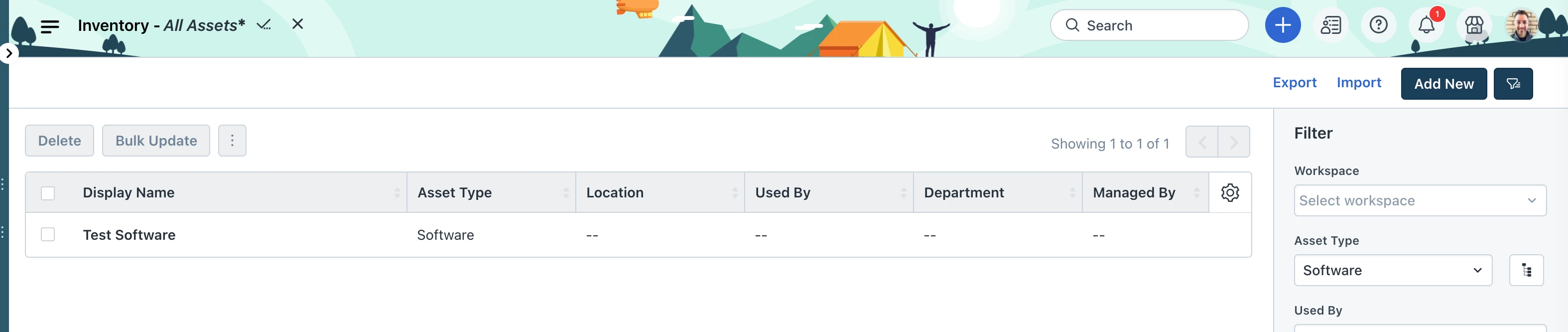Screen dimensions: 1568x332
Task: Open the three-dot more actions menu
Action: (x=232, y=141)
